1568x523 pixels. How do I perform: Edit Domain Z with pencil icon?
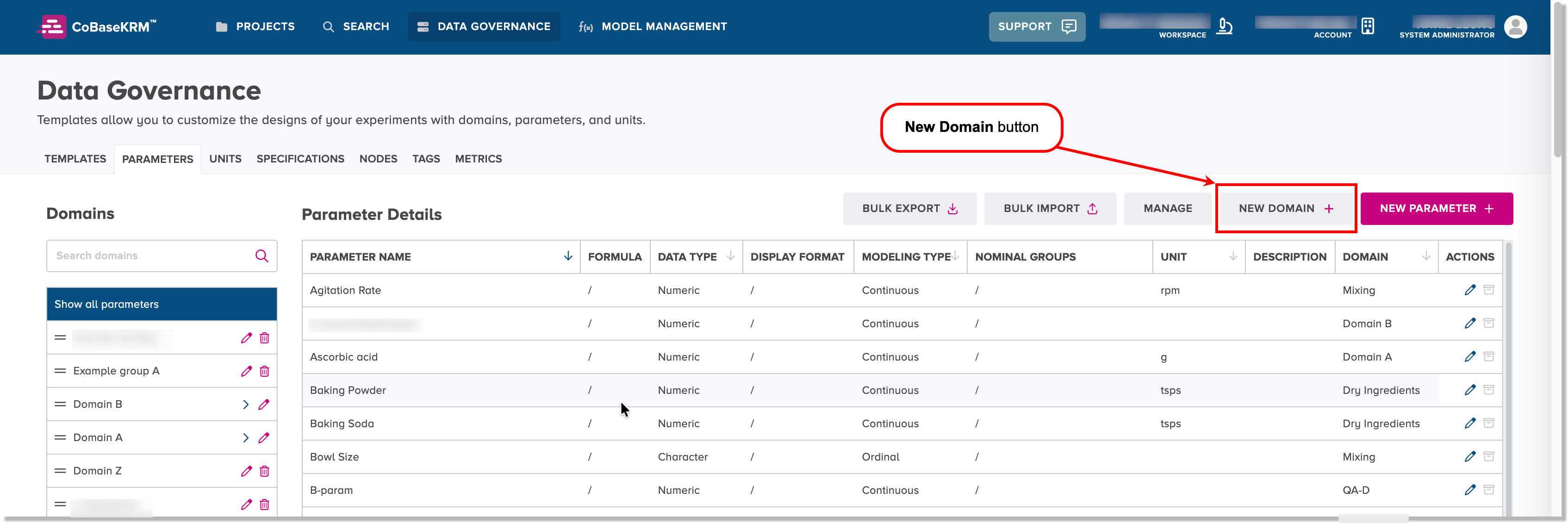coord(247,471)
